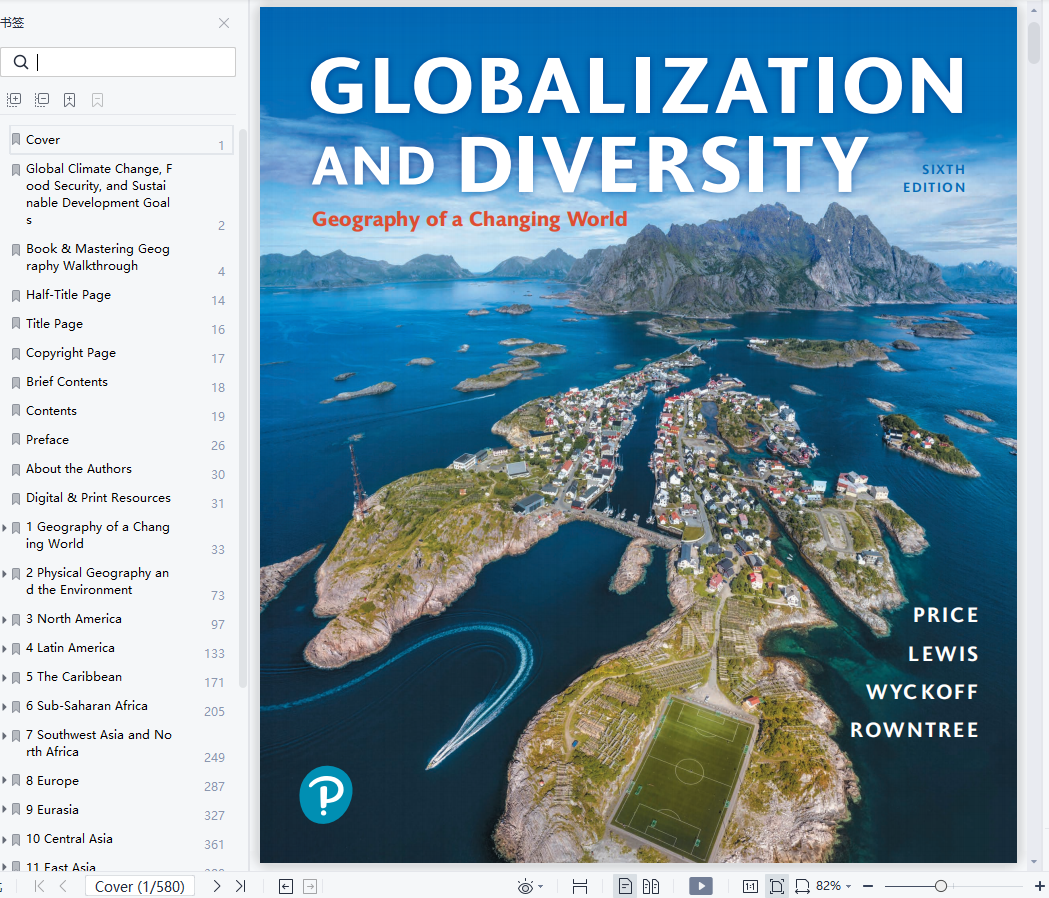Click the document vertical scrollbar thumb
The image size is (1049, 898).
tap(1034, 42)
